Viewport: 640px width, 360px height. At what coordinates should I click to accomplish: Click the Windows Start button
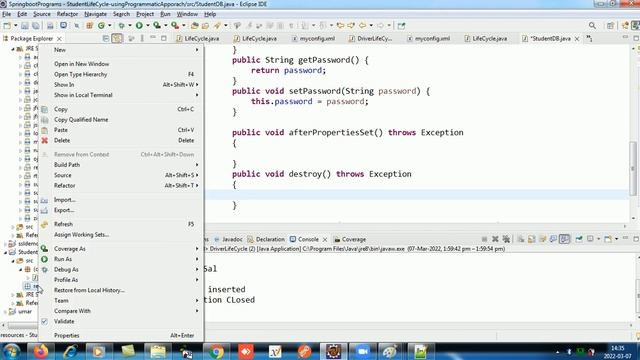point(11,351)
